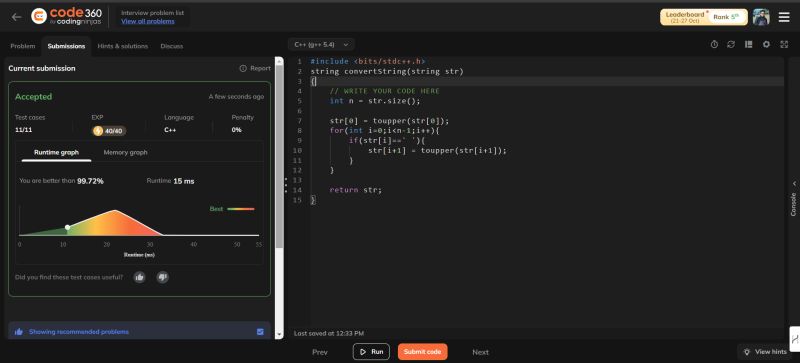The height and width of the screenshot is (363, 800).
Task: Click thumbs icon beside recommended problems
Action: (x=19, y=332)
